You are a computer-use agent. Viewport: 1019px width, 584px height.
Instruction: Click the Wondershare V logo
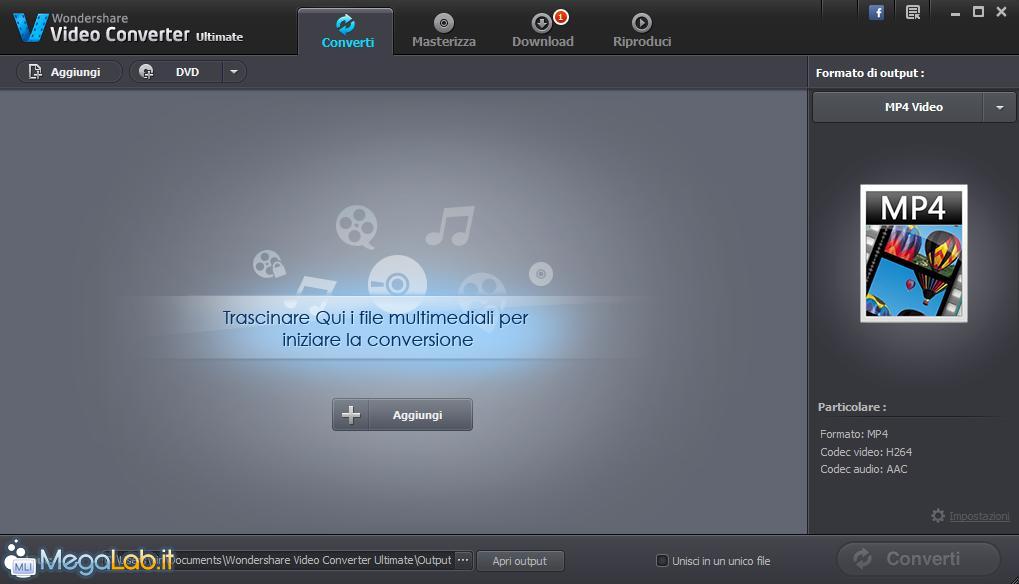pos(31,27)
